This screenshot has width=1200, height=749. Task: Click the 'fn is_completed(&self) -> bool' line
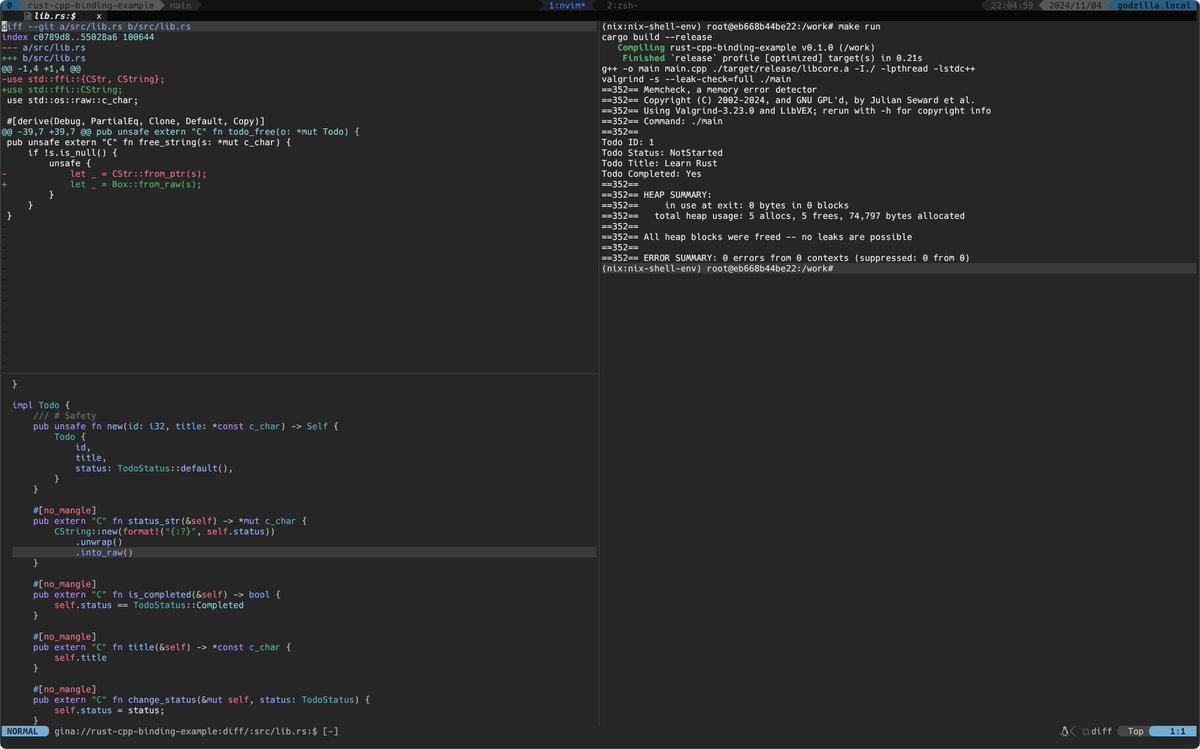click(x=157, y=594)
